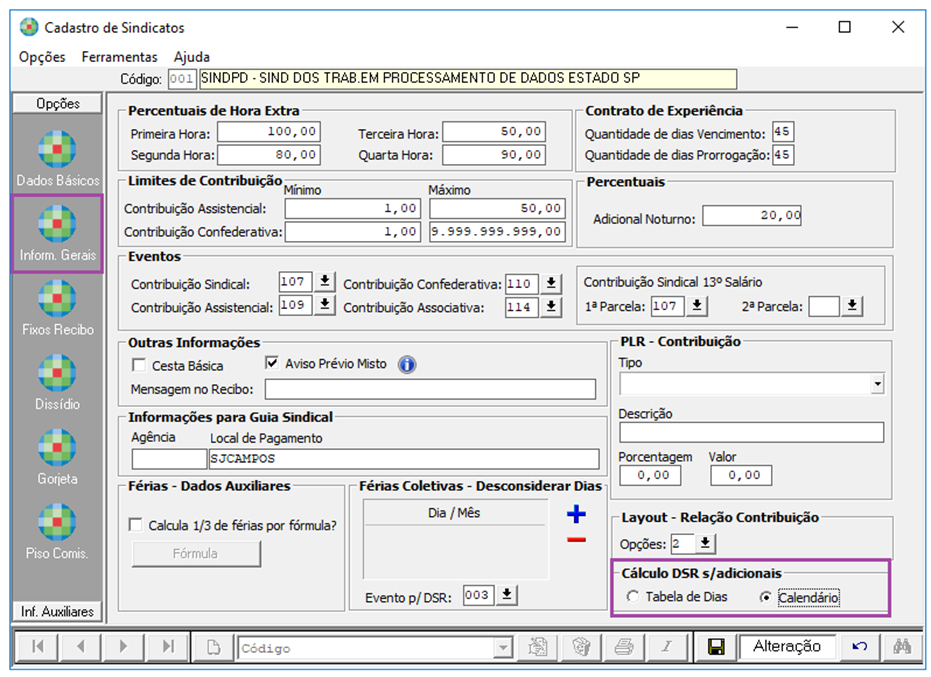Click the Adicional Noturno field
Viewport: 931px width, 677px height.
pyautogui.click(x=752, y=216)
